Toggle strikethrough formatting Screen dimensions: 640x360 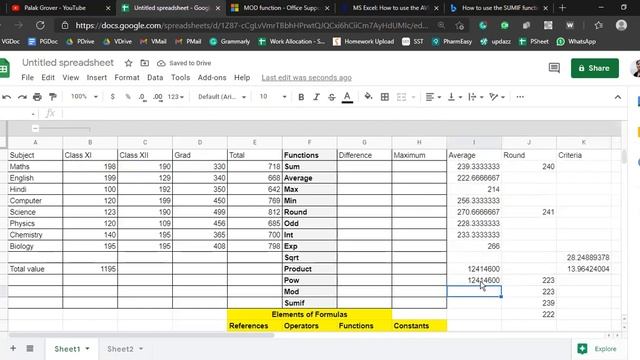[x=331, y=97]
